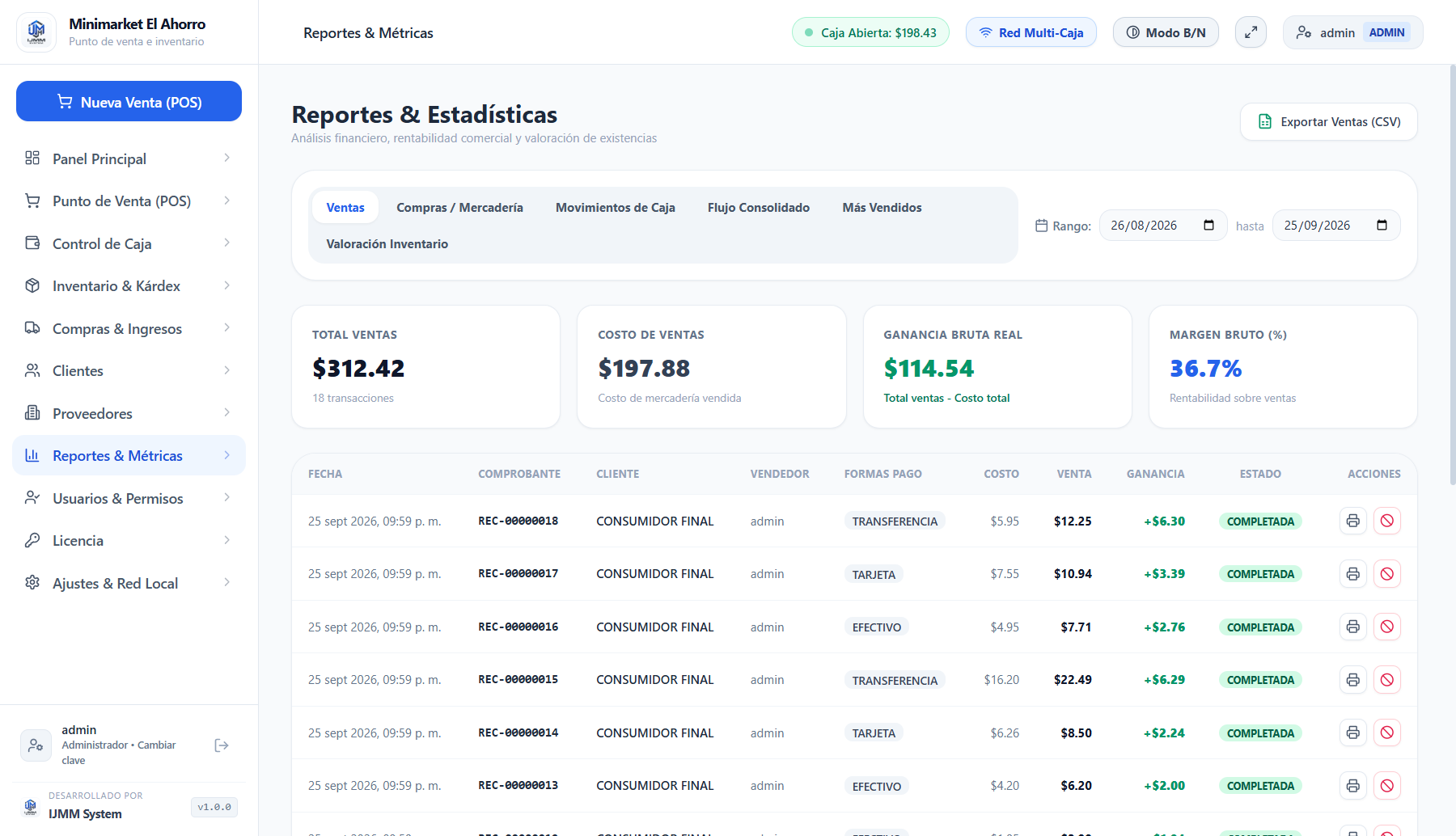Expand Proveedores menu chevron

pyautogui.click(x=226, y=412)
